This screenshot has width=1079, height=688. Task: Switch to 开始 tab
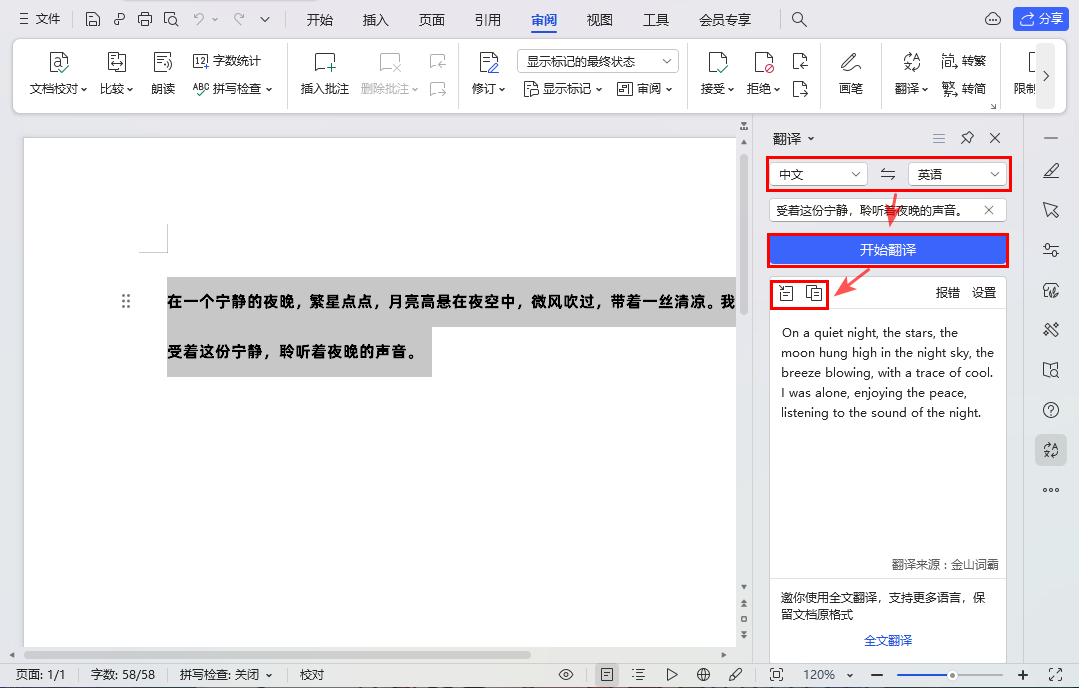tap(319, 20)
